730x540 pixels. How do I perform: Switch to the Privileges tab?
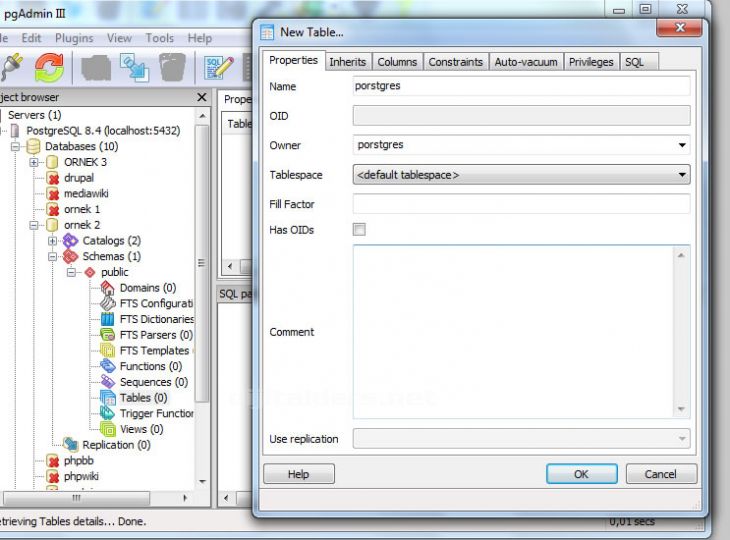(x=591, y=62)
